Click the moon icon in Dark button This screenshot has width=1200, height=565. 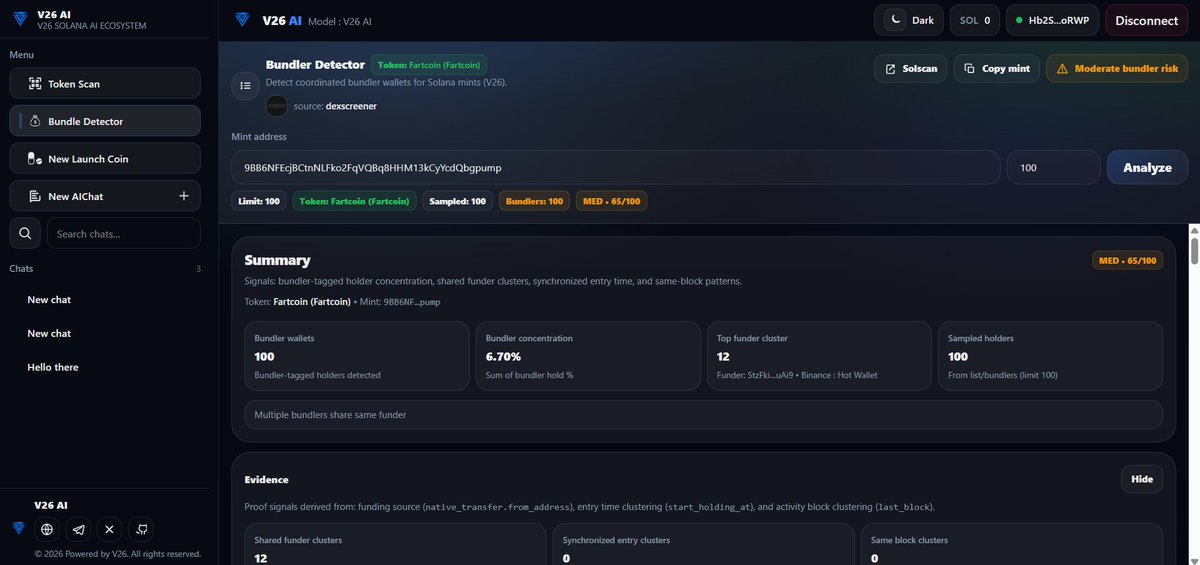point(897,20)
